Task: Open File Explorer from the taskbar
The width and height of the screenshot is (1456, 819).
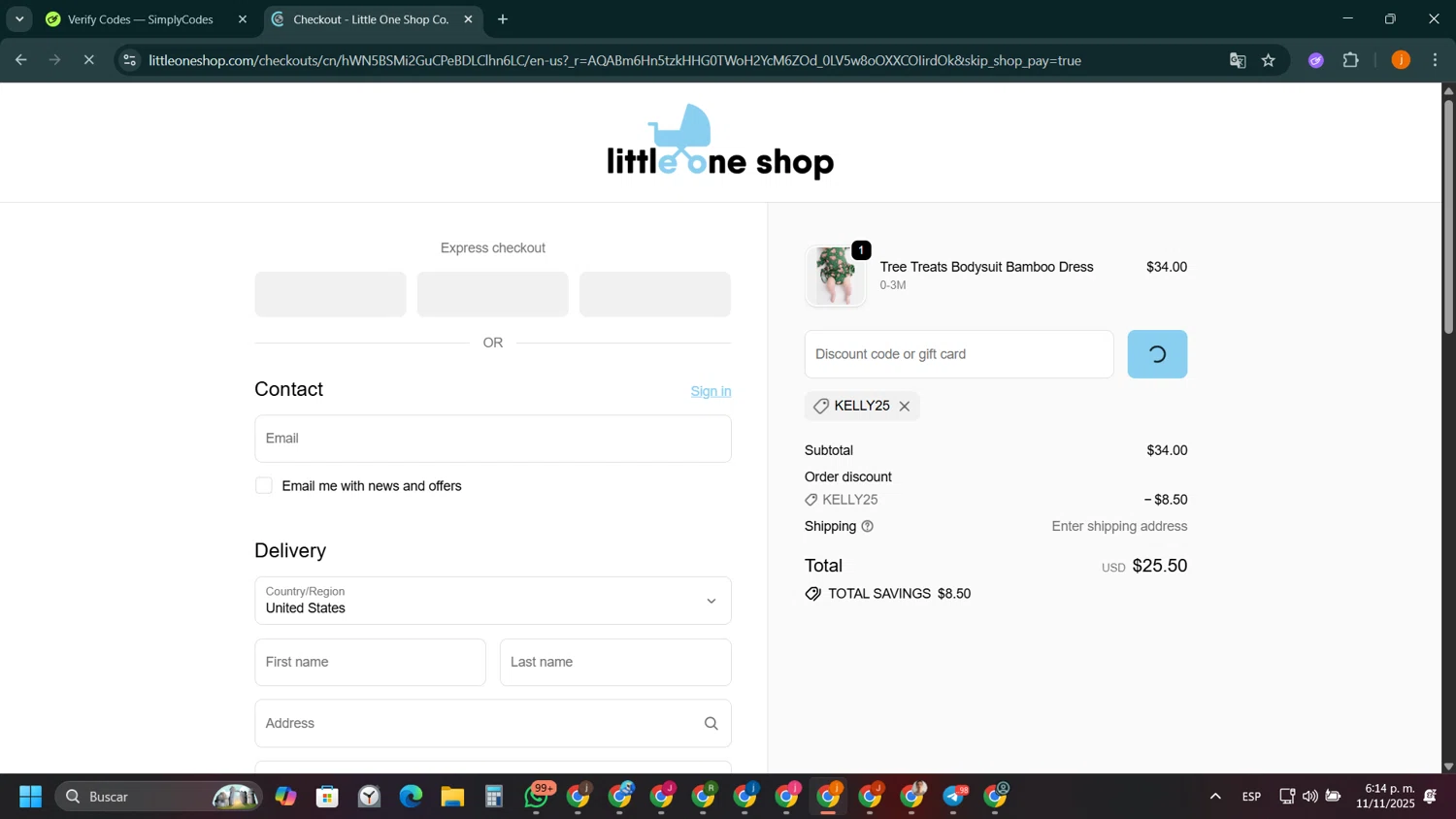Action: click(x=452, y=797)
